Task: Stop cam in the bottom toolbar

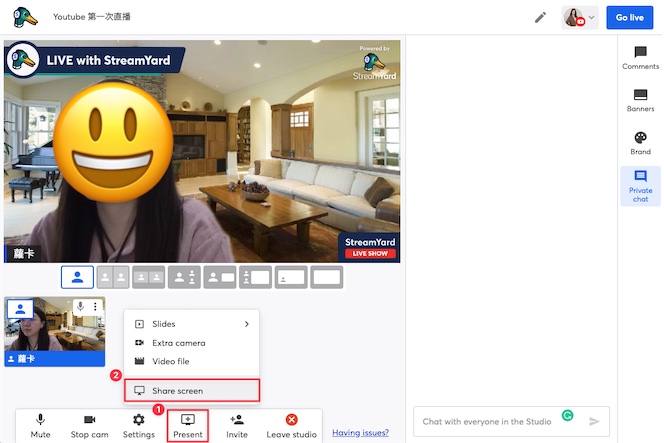Action: [x=89, y=426]
